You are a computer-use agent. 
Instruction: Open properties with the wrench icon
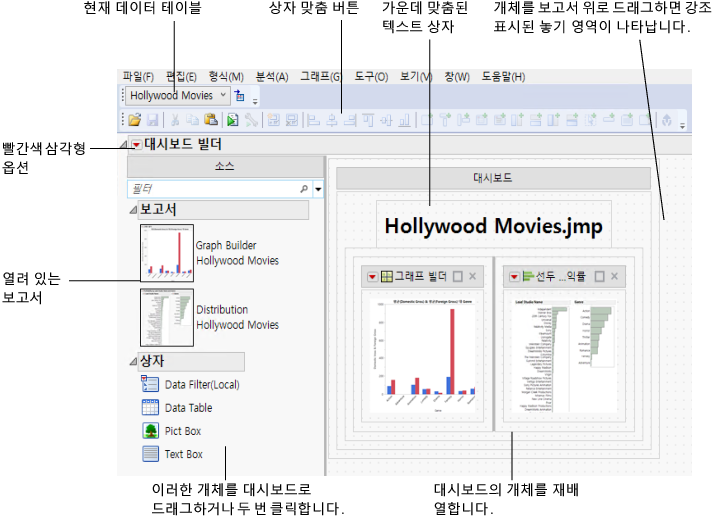[251, 120]
